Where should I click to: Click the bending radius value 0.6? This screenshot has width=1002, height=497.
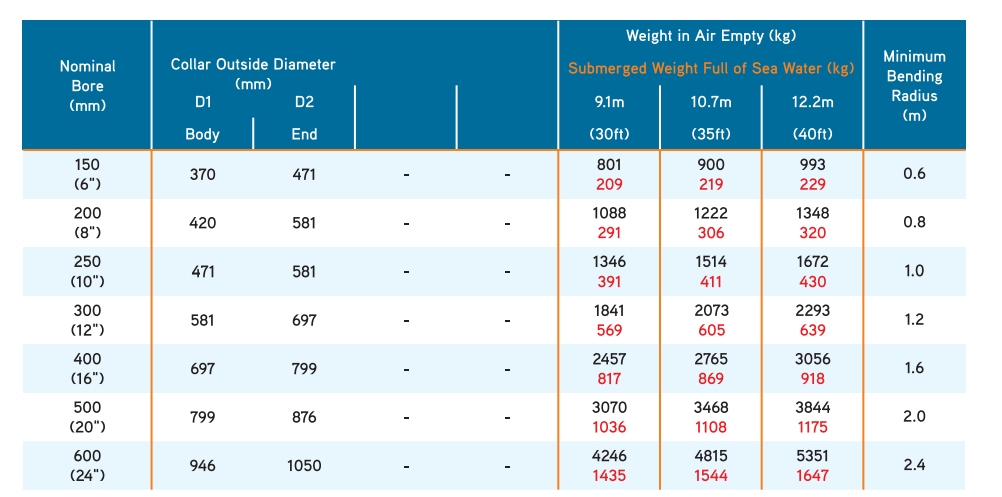tap(914, 174)
